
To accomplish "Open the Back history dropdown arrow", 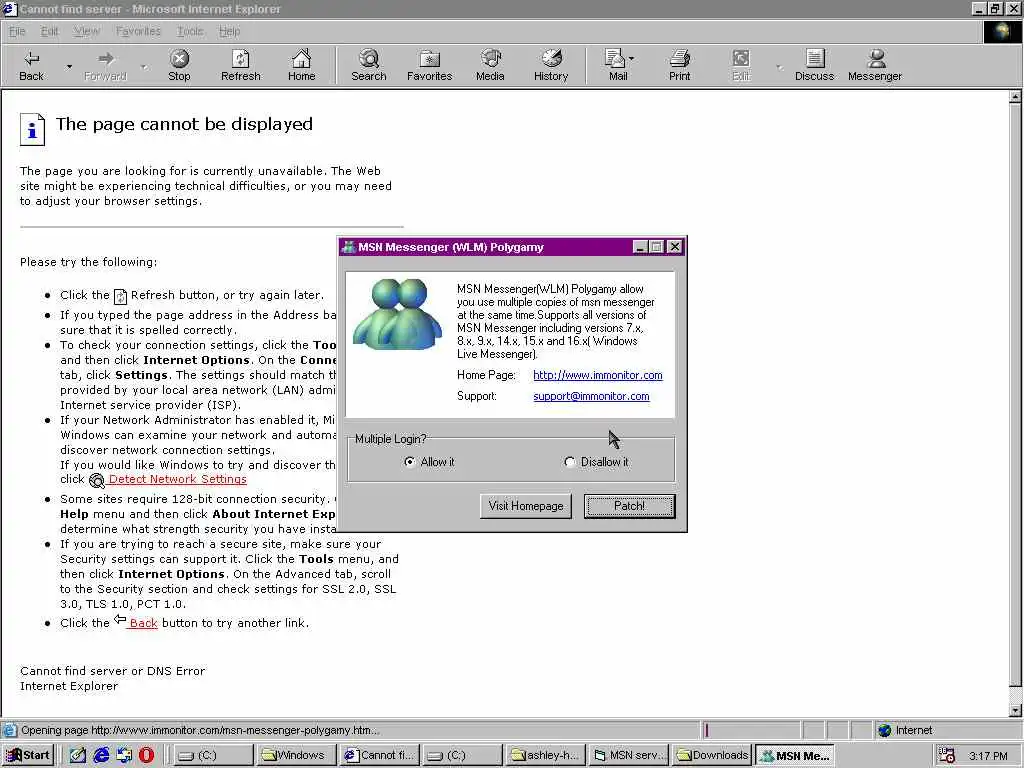I will [x=69, y=66].
